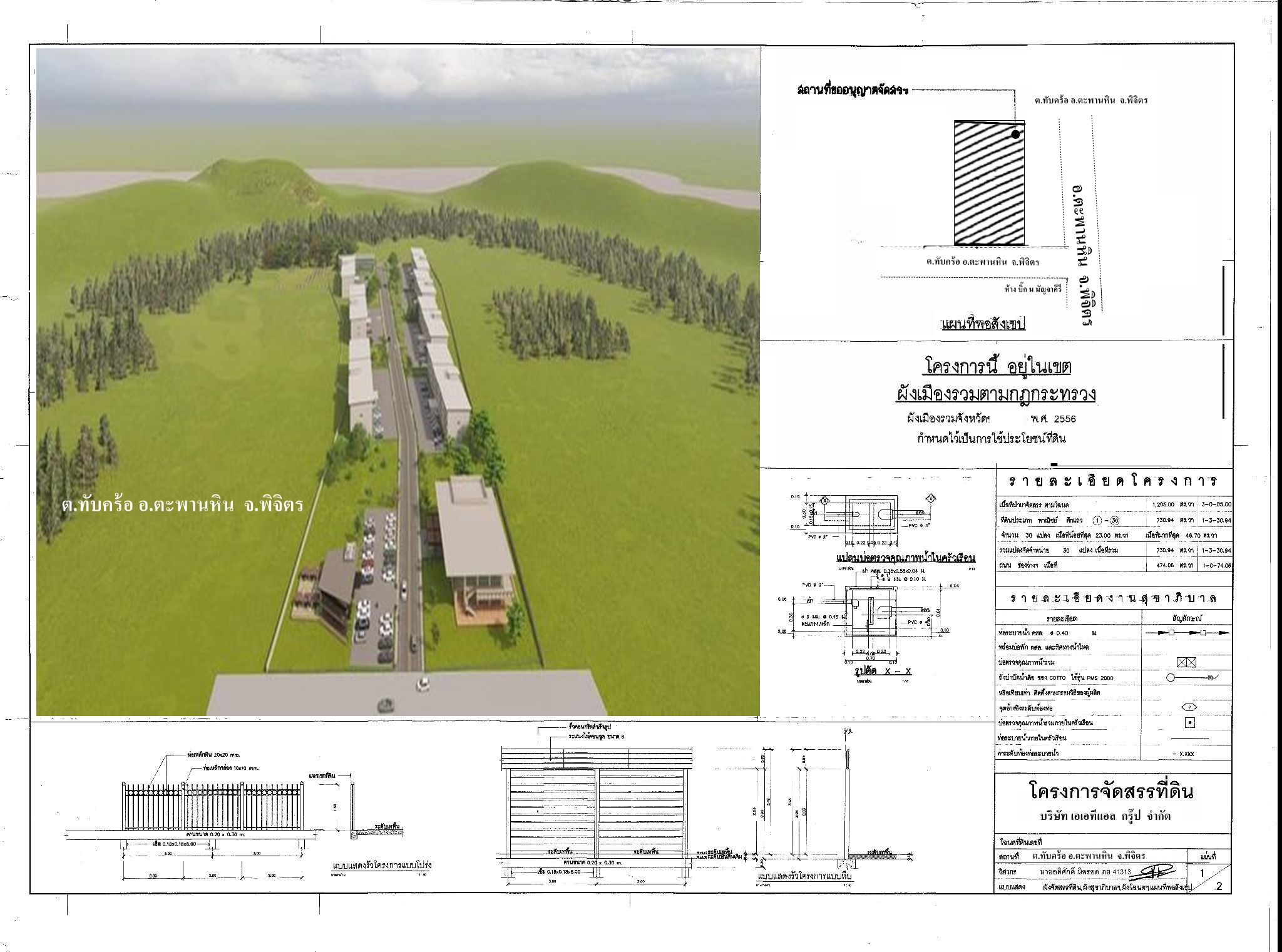The height and width of the screenshot is (952, 1282).
Task: Click the 1,205.00 area value
Action: 1163,504
